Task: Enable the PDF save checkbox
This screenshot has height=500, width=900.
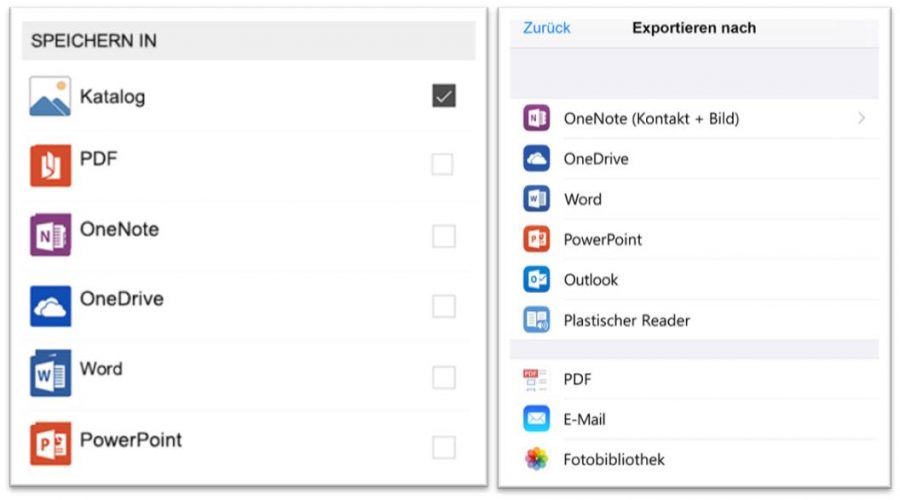Action: coord(443,164)
